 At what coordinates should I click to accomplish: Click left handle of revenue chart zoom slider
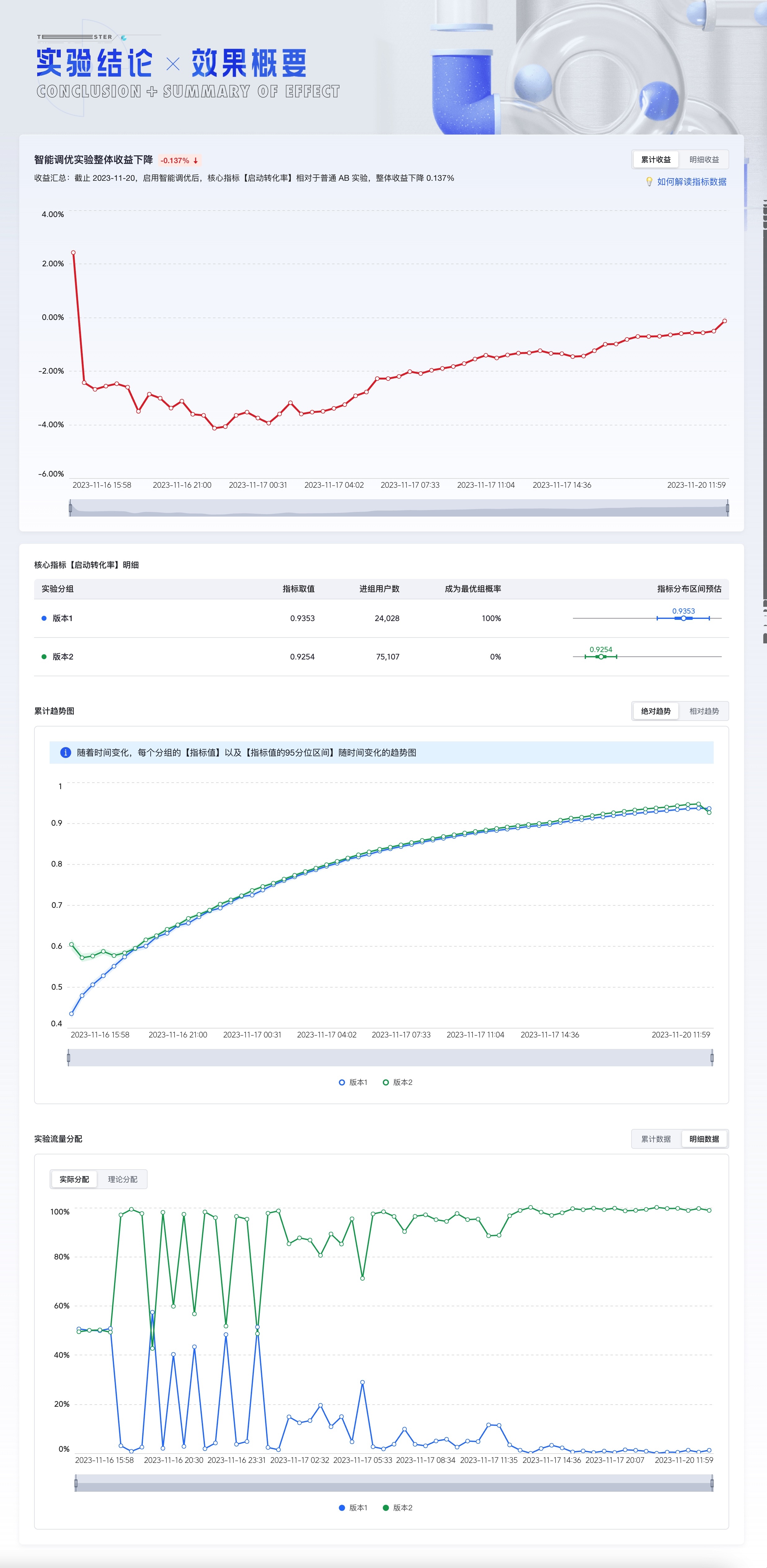click(71, 508)
